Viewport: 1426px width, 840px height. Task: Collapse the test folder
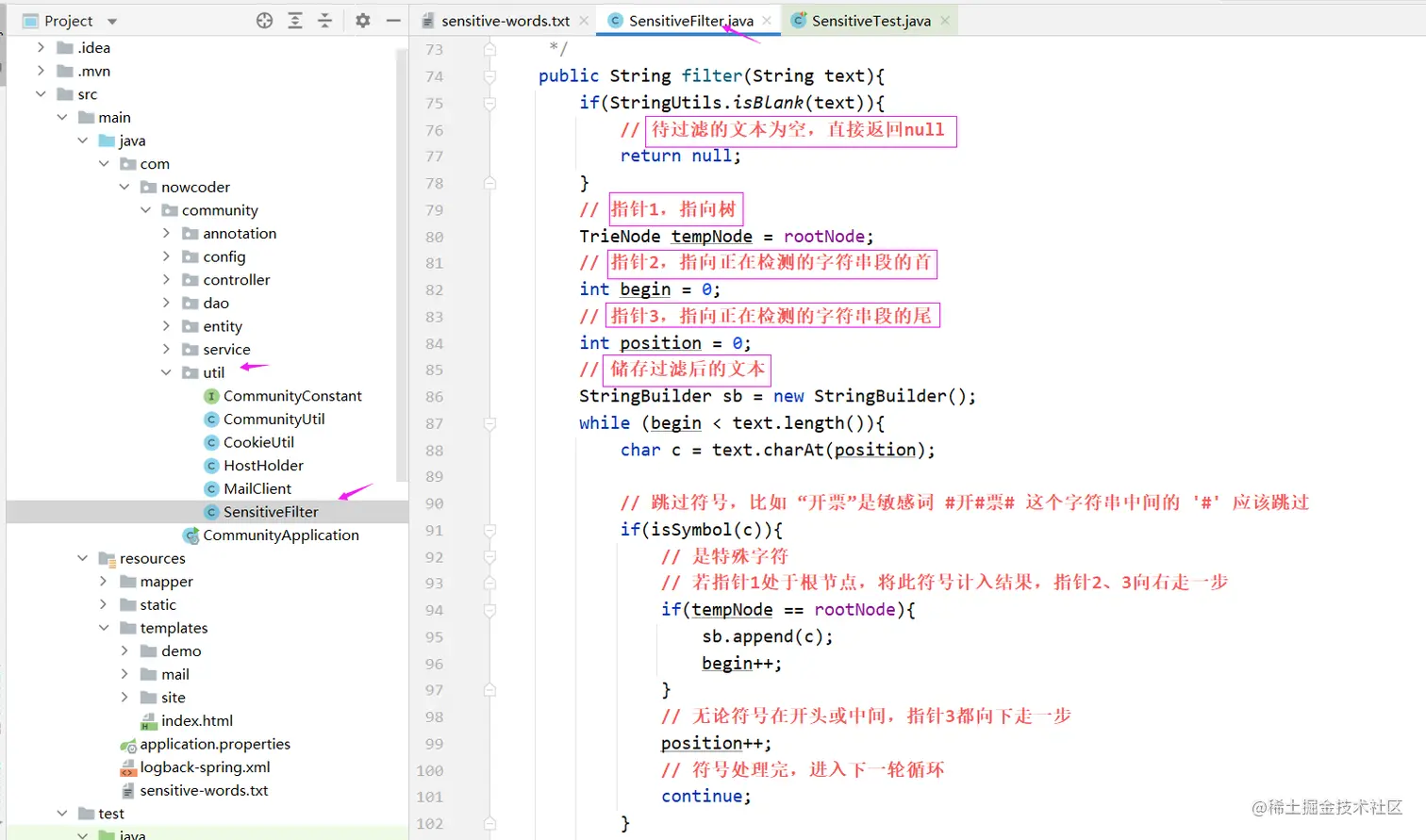tap(61, 814)
